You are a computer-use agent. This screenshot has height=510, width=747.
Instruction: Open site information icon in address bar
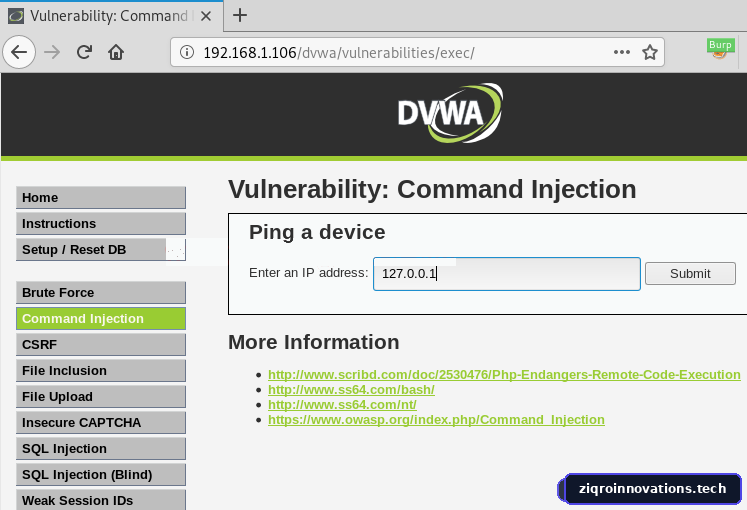(x=187, y=52)
